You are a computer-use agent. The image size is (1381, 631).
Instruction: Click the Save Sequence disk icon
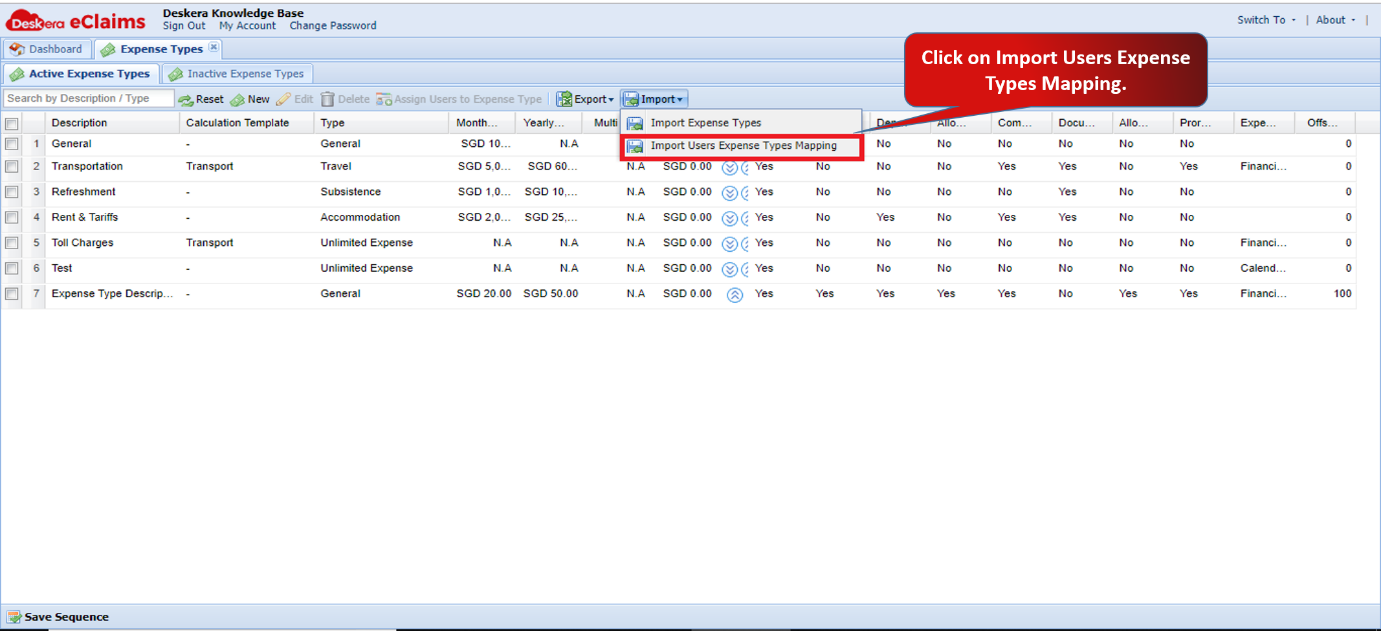pos(14,617)
